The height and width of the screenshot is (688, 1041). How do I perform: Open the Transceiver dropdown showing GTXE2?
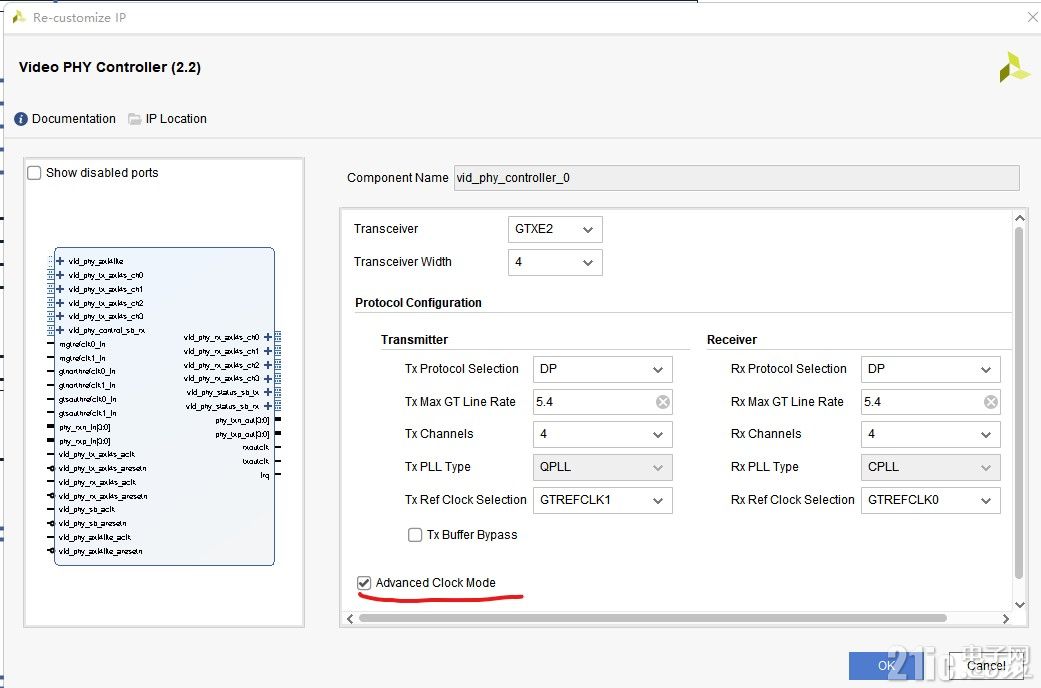pos(555,229)
